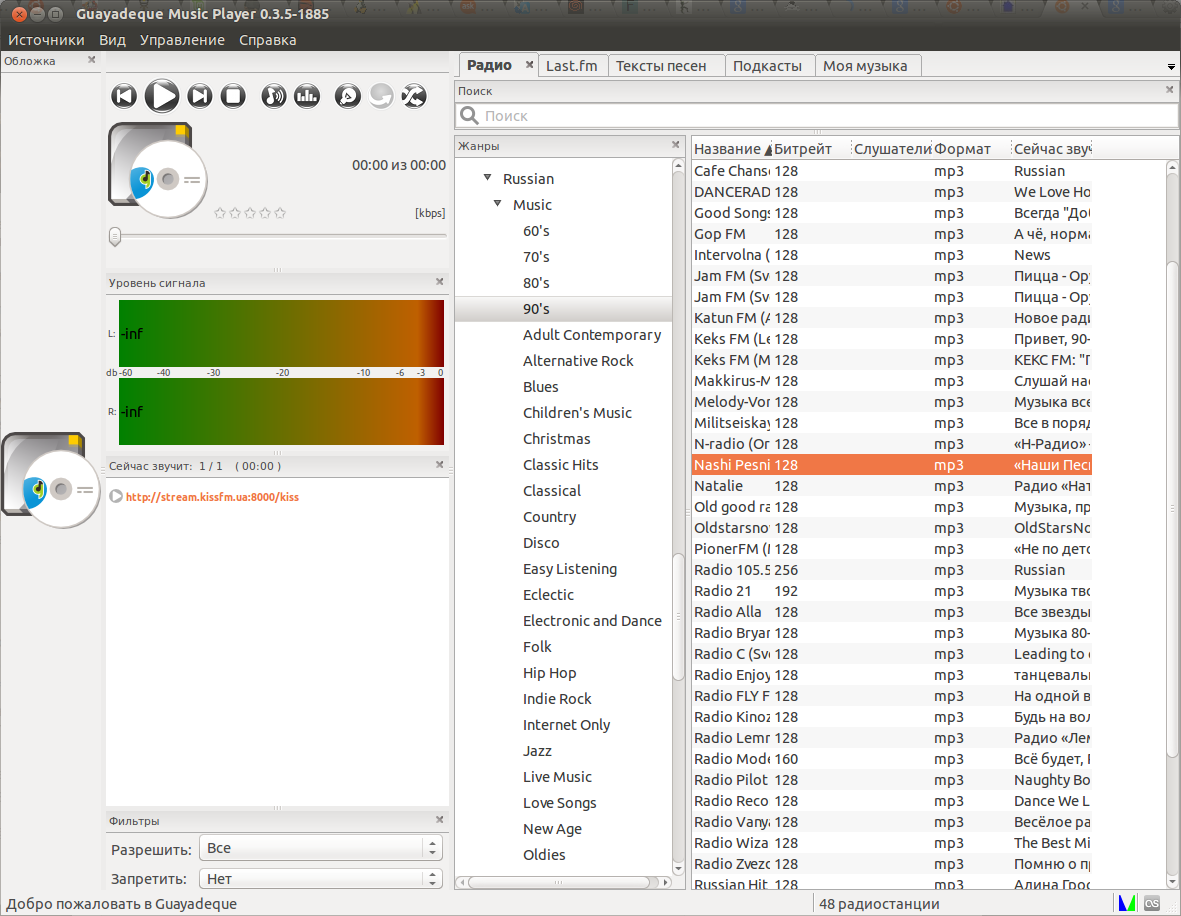Click the large cover art in Обложка panel

[50, 480]
